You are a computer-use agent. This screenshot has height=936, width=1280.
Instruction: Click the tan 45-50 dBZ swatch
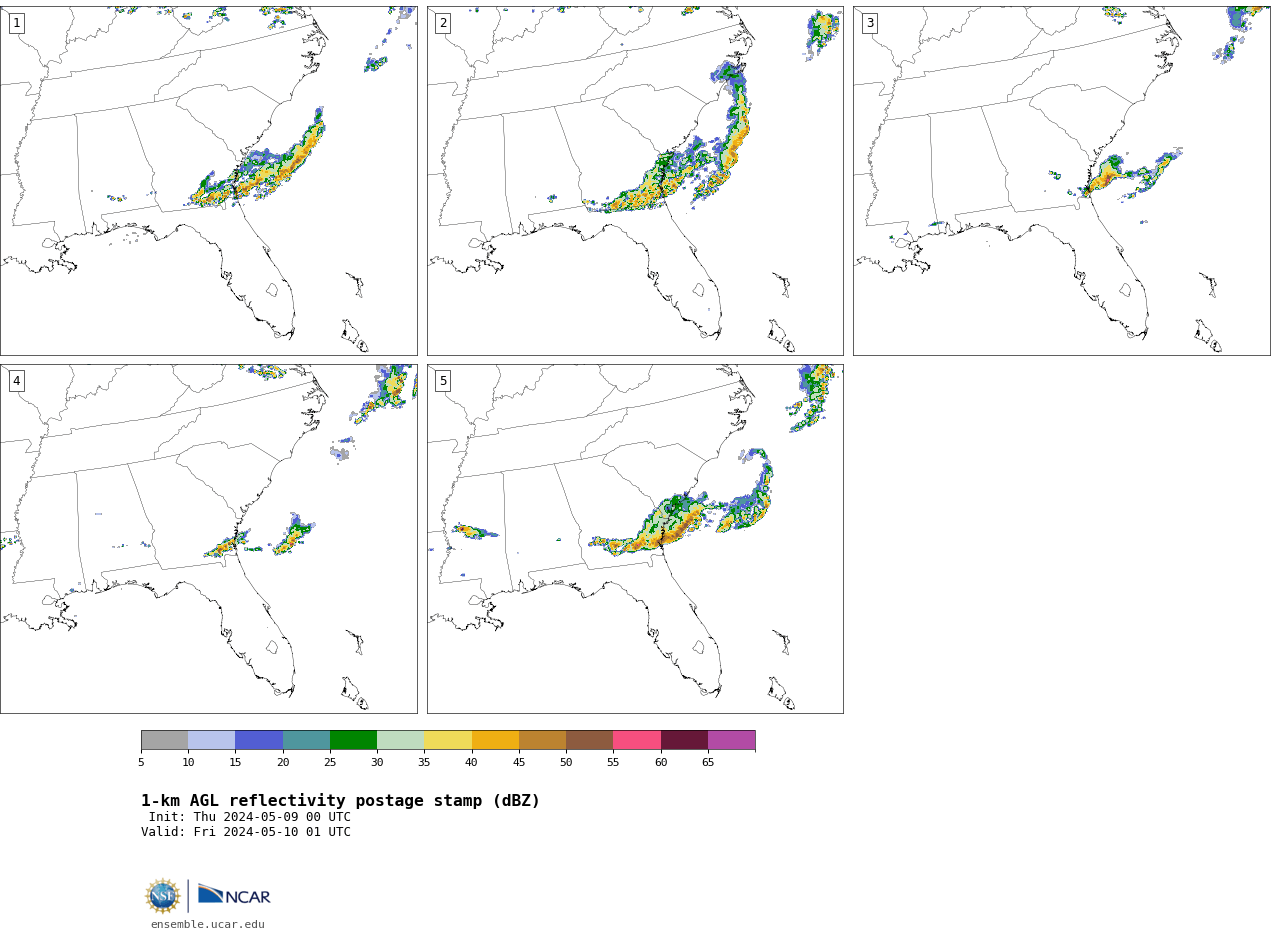click(x=542, y=740)
